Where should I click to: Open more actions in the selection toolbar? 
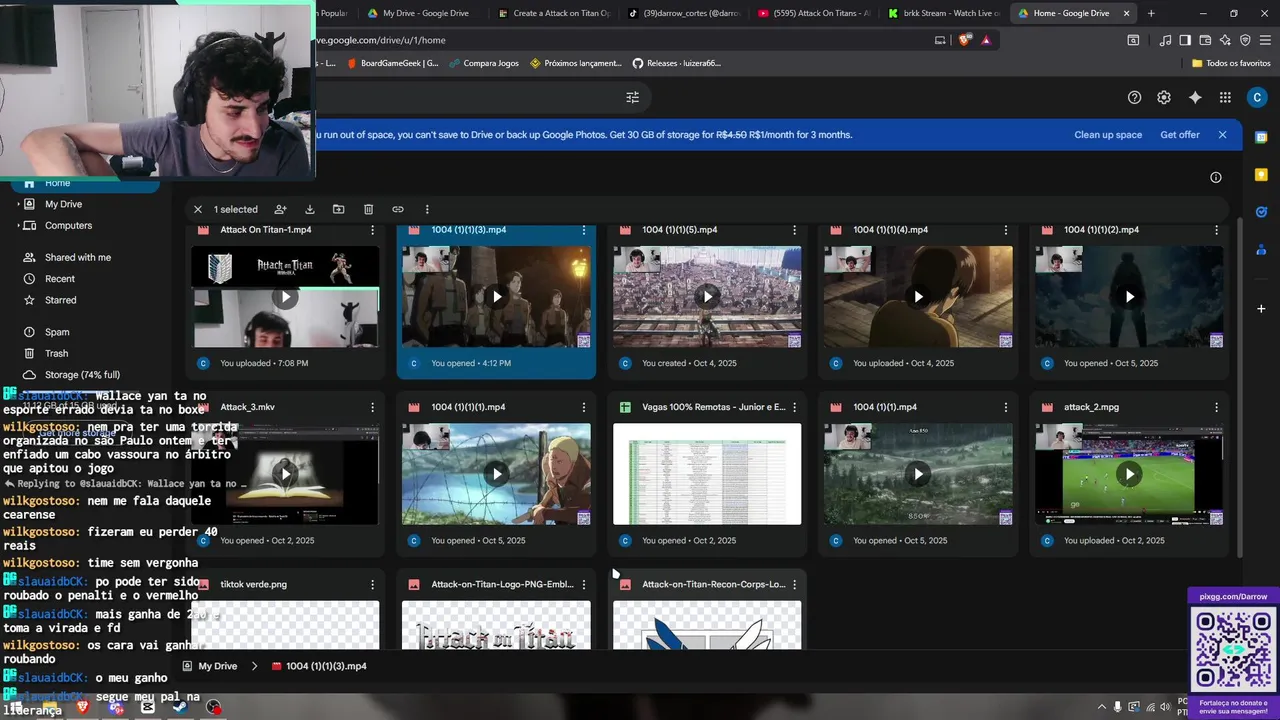click(x=427, y=209)
